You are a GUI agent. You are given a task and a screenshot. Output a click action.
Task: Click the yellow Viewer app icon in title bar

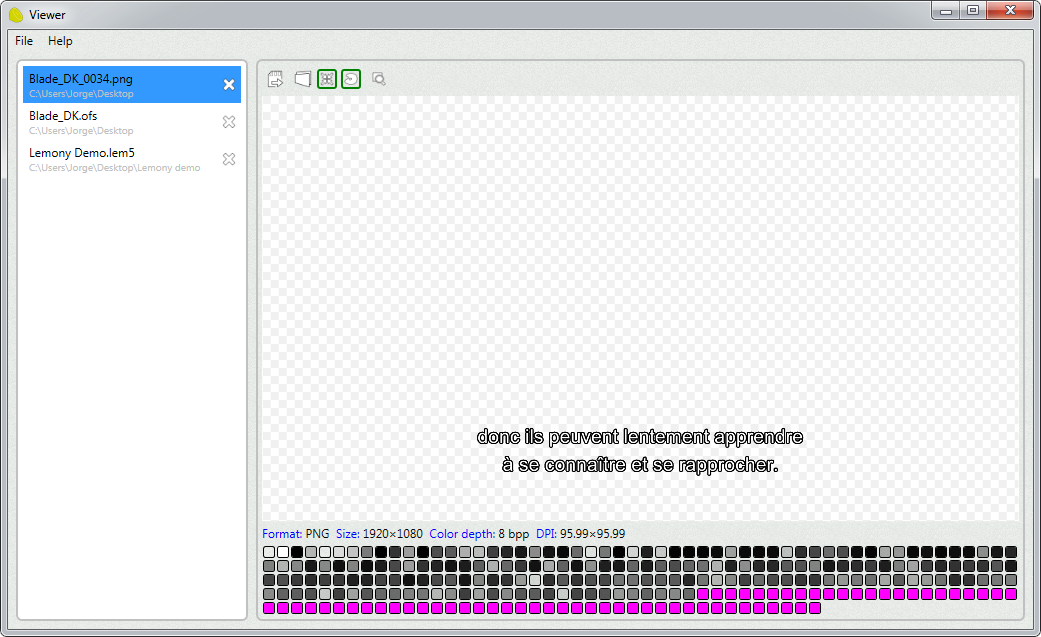tap(16, 15)
